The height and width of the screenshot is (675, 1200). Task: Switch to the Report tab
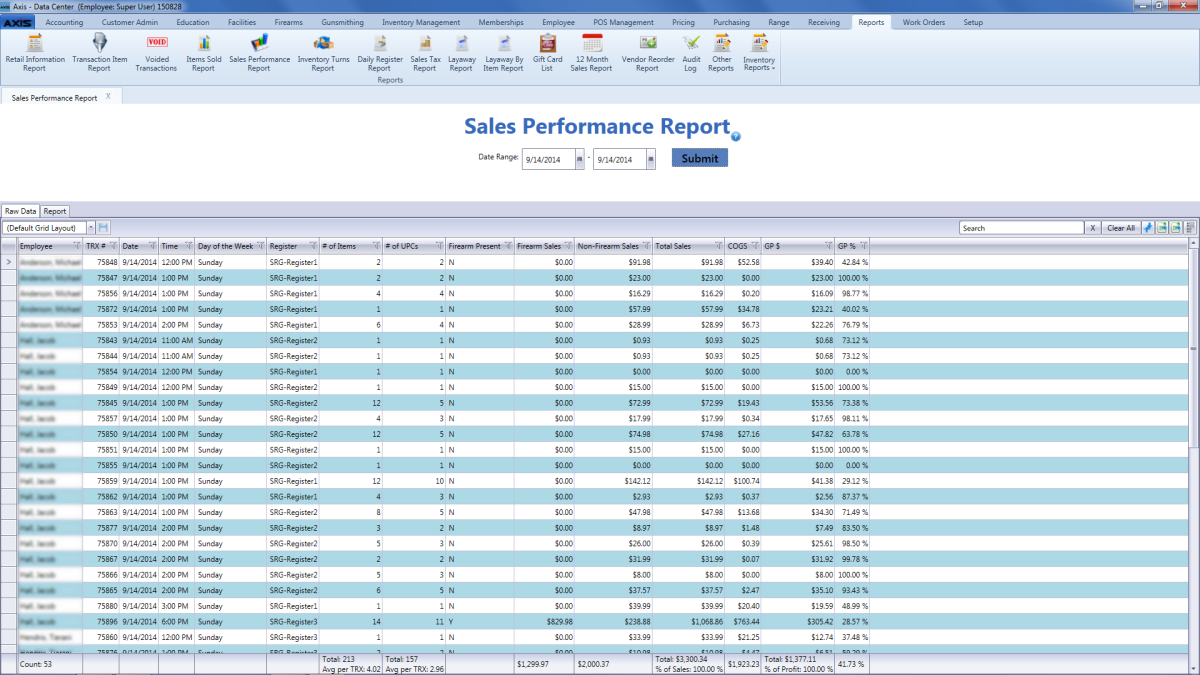(54, 211)
